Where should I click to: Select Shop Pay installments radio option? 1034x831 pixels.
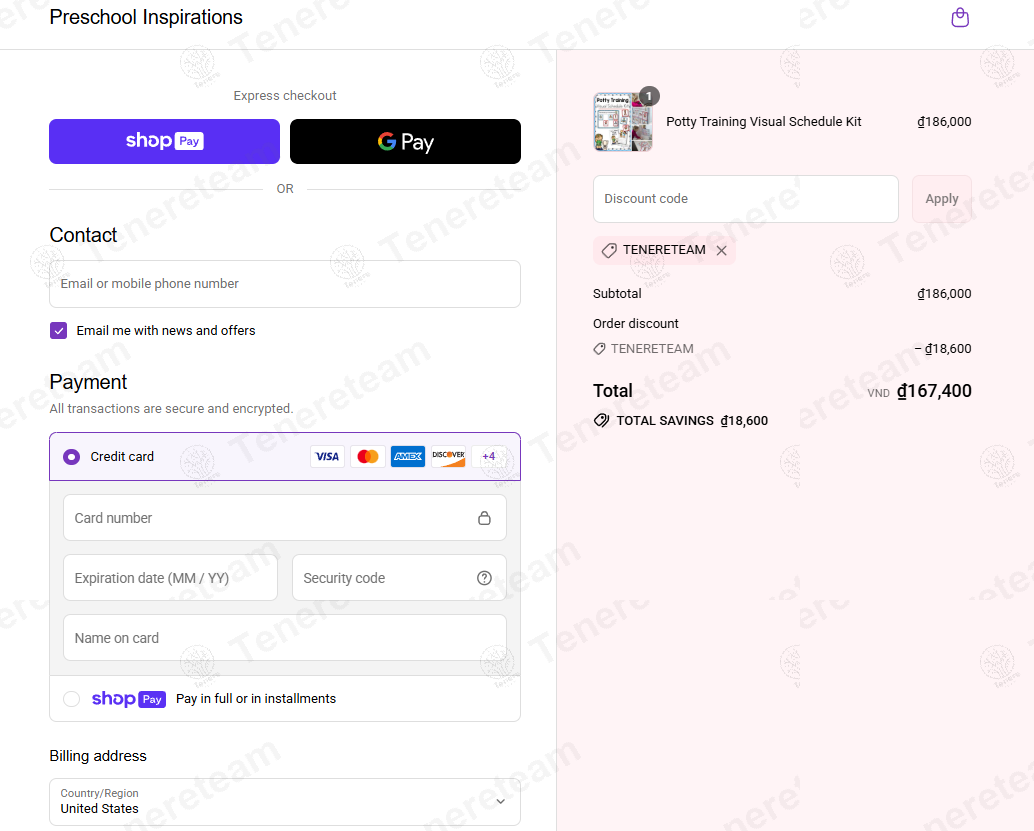coord(71,698)
